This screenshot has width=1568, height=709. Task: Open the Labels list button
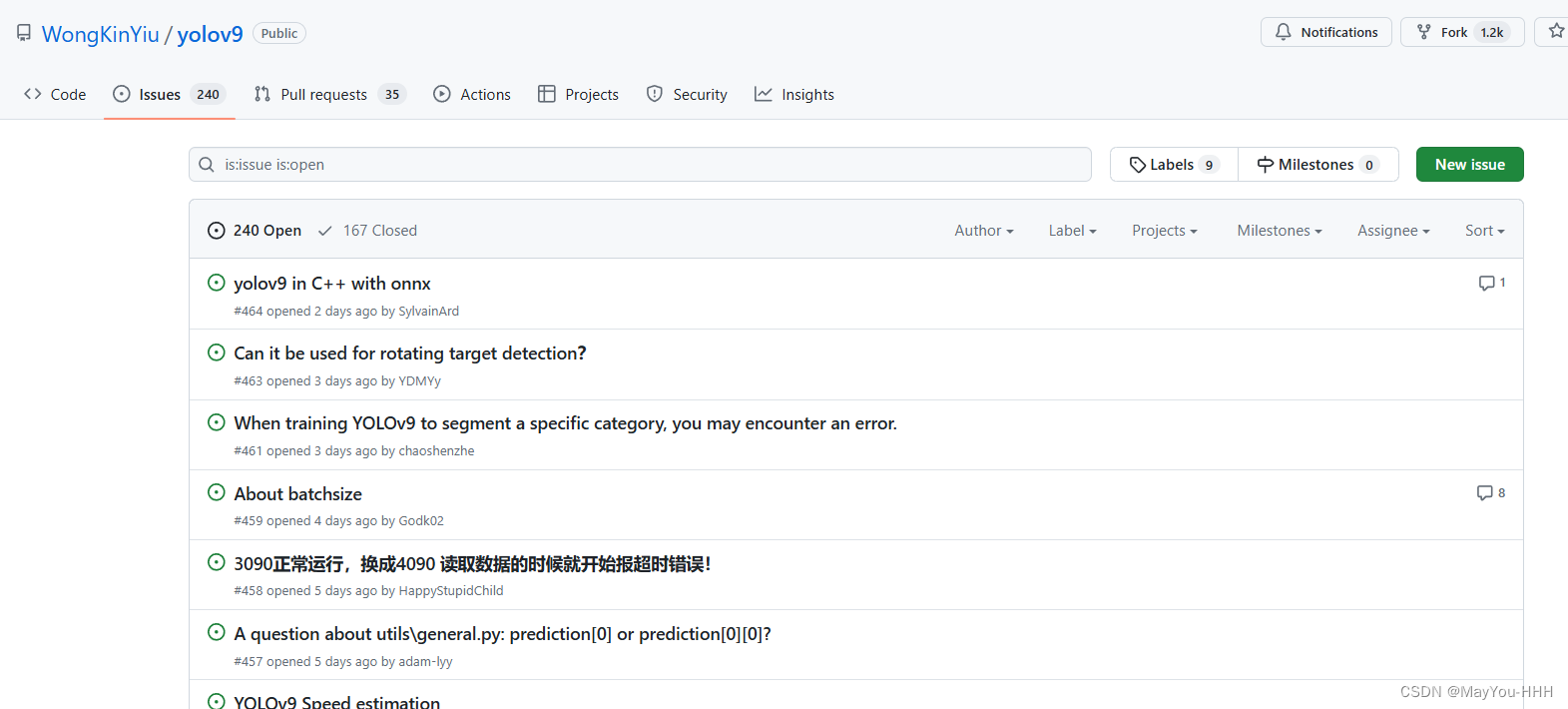1174,165
